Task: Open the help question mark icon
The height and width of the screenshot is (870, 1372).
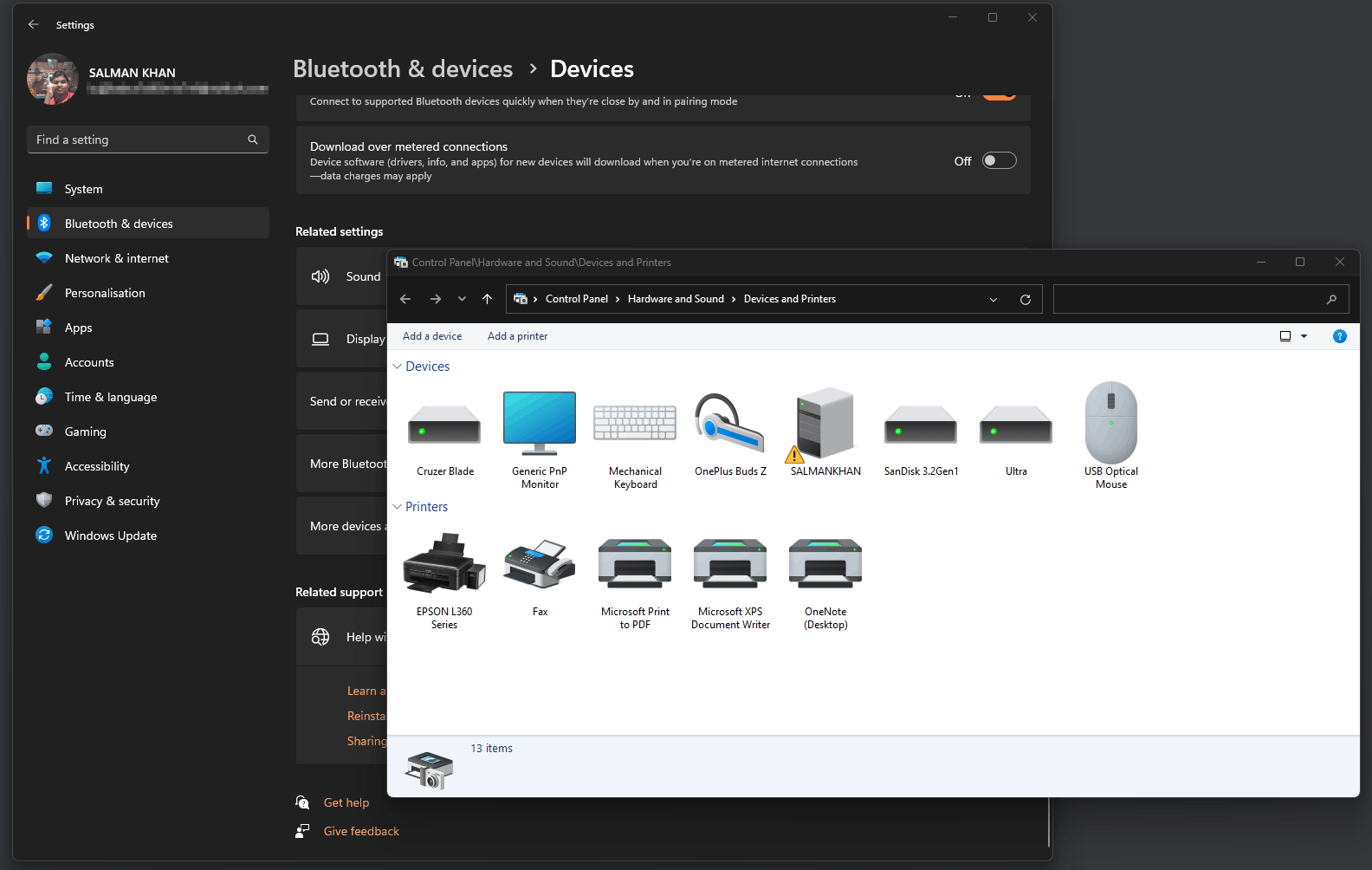Action: [x=1339, y=336]
